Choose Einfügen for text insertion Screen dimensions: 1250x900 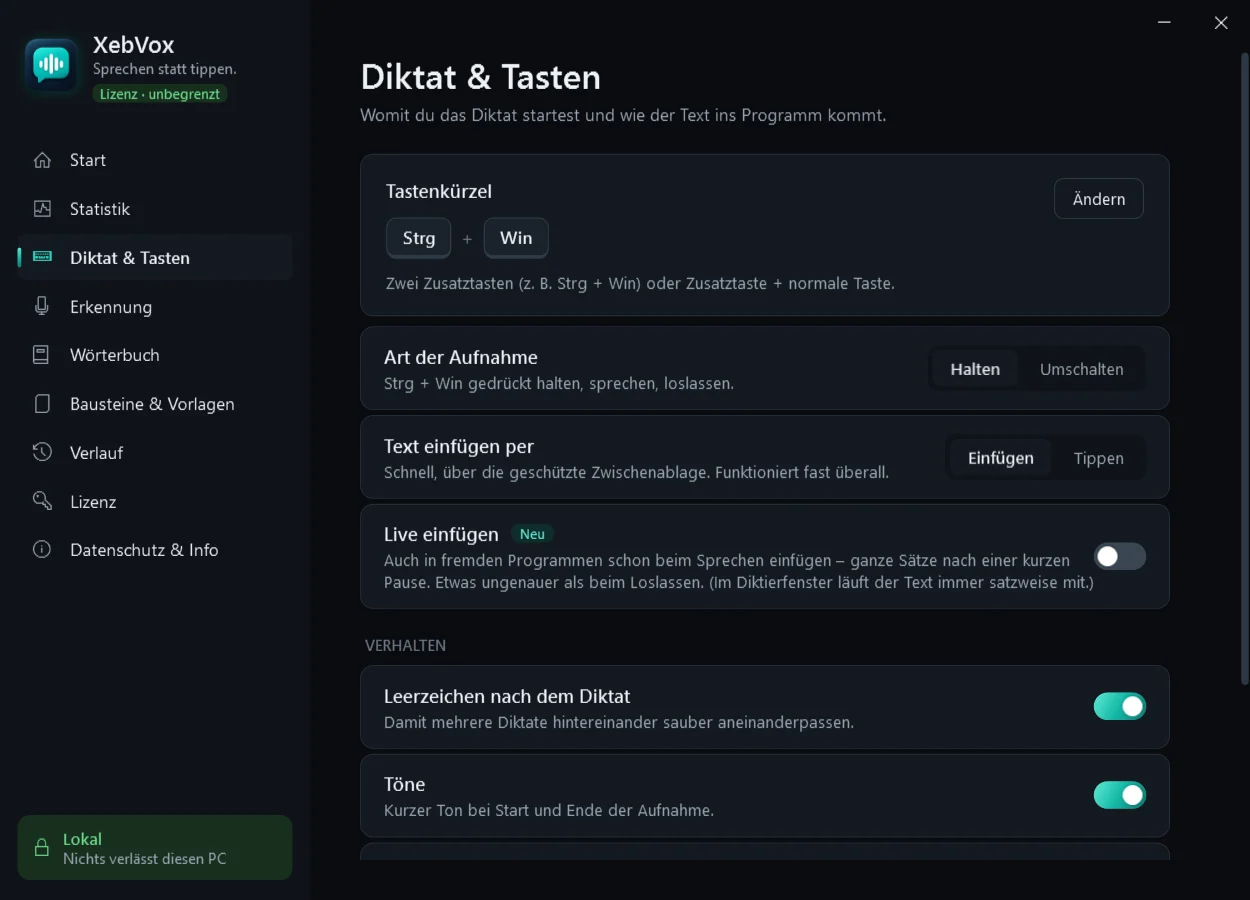[1001, 458]
